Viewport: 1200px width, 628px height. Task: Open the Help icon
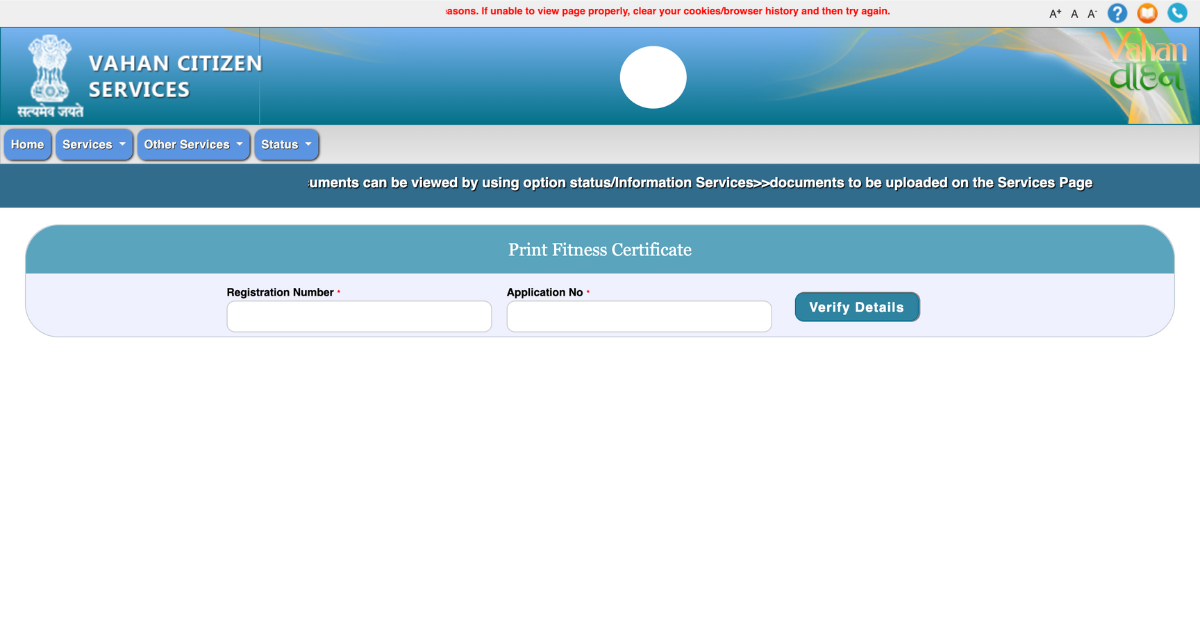click(1117, 13)
